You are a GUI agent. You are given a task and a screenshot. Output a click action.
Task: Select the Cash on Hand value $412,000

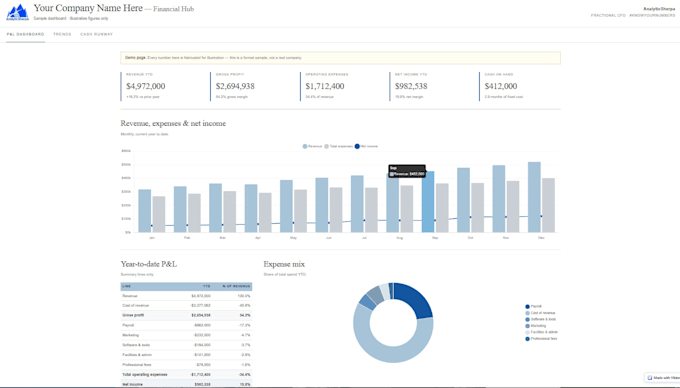click(501, 86)
